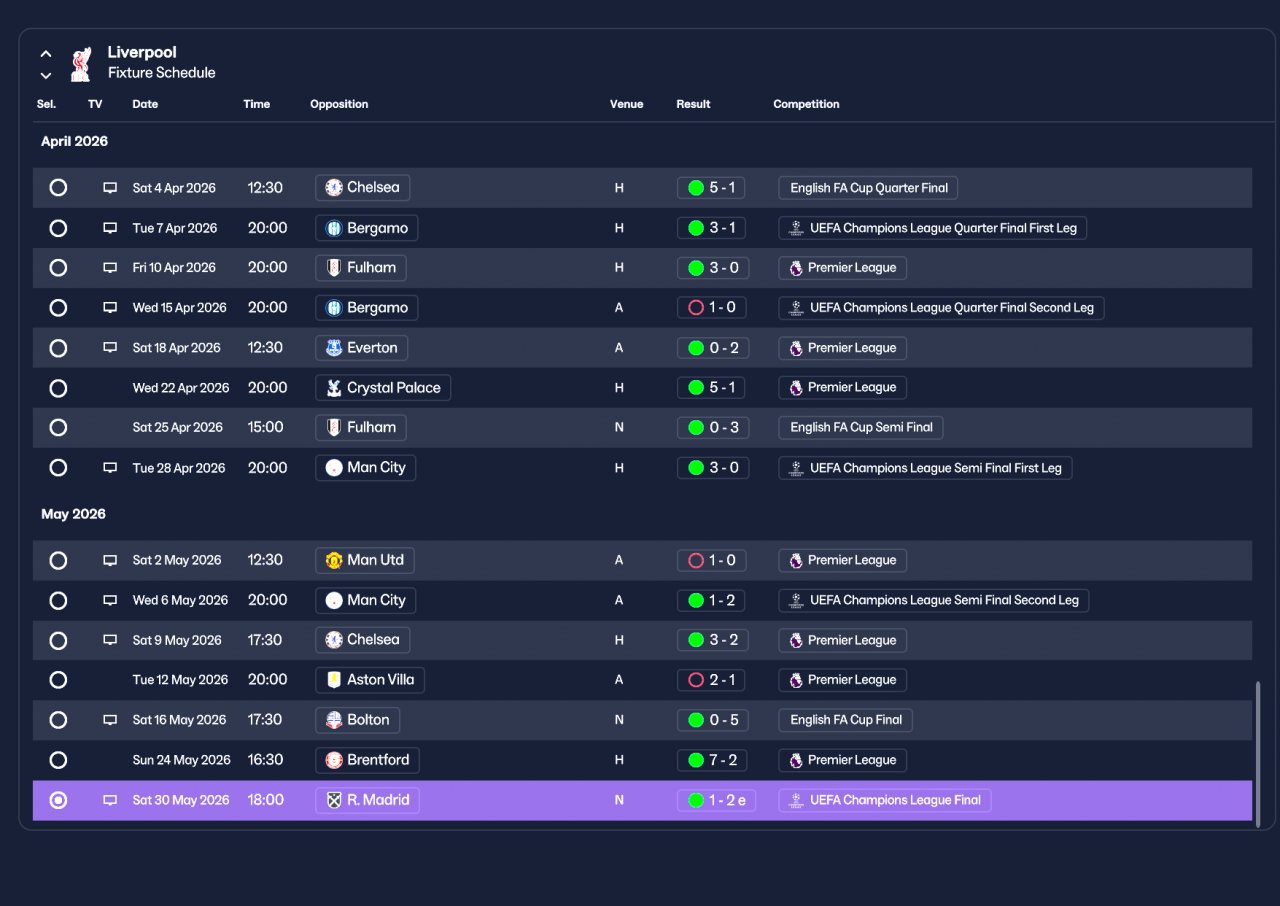Sort by the Date column header
This screenshot has width=1280, height=906.
145,104
